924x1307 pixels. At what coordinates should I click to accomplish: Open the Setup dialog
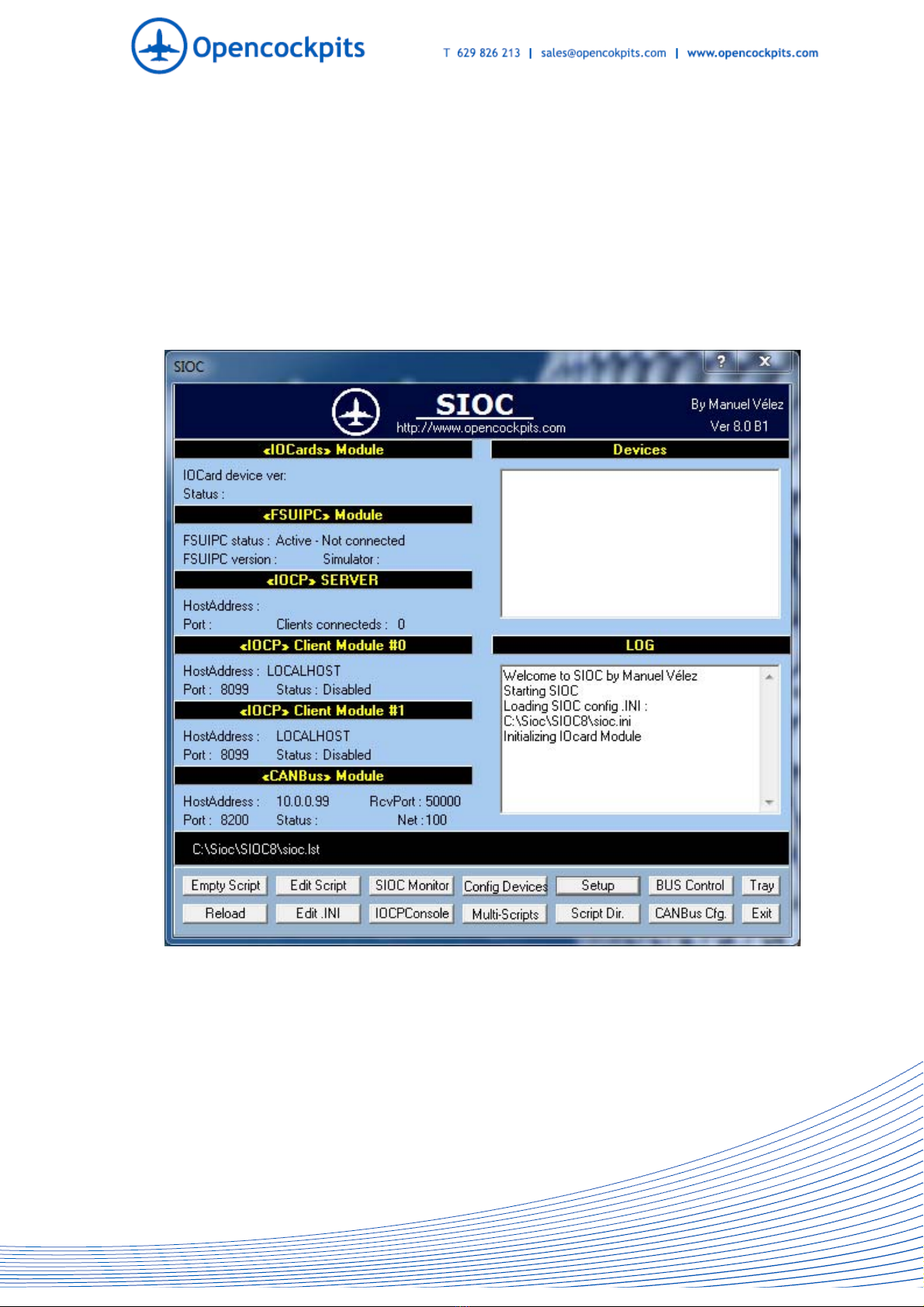pos(598,886)
